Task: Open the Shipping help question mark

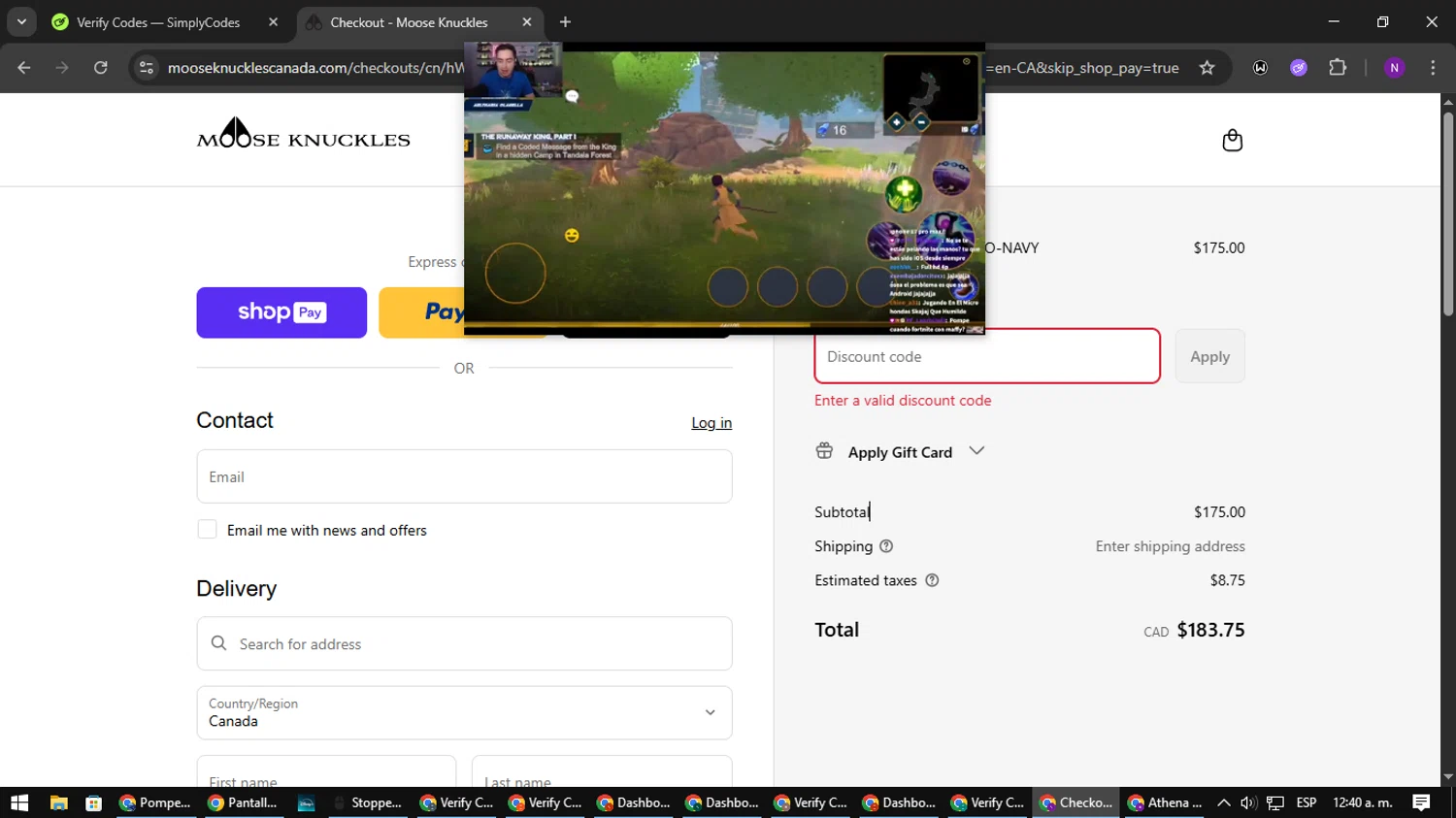Action: click(886, 546)
